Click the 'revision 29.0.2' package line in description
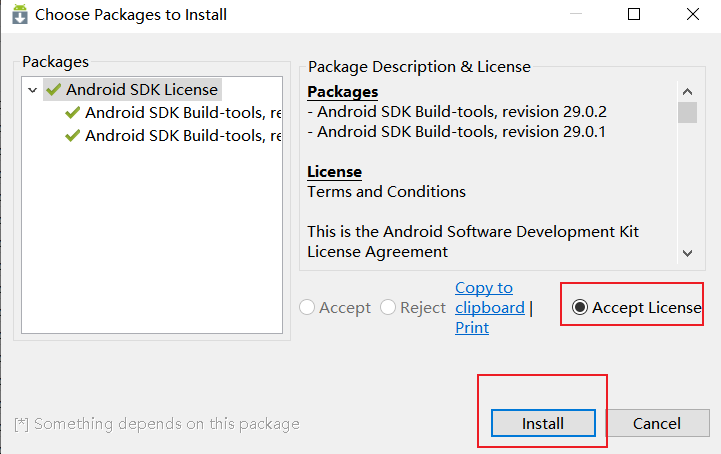This screenshot has height=454, width=721. [x=457, y=112]
